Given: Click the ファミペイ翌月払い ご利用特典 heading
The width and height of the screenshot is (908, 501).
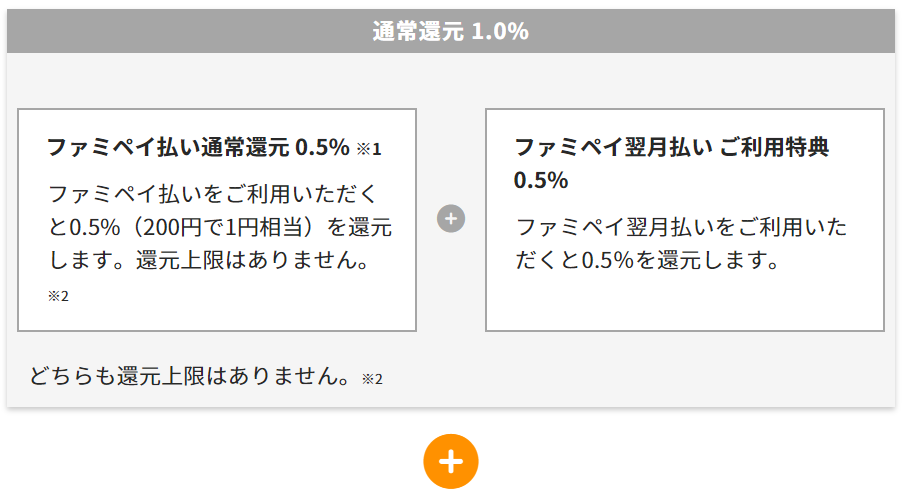Looking at the screenshot, I should tap(672, 147).
